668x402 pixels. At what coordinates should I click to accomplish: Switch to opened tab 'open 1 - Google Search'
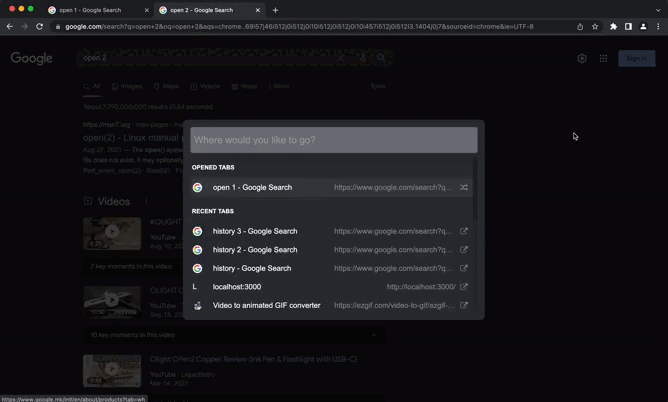pyautogui.click(x=331, y=187)
